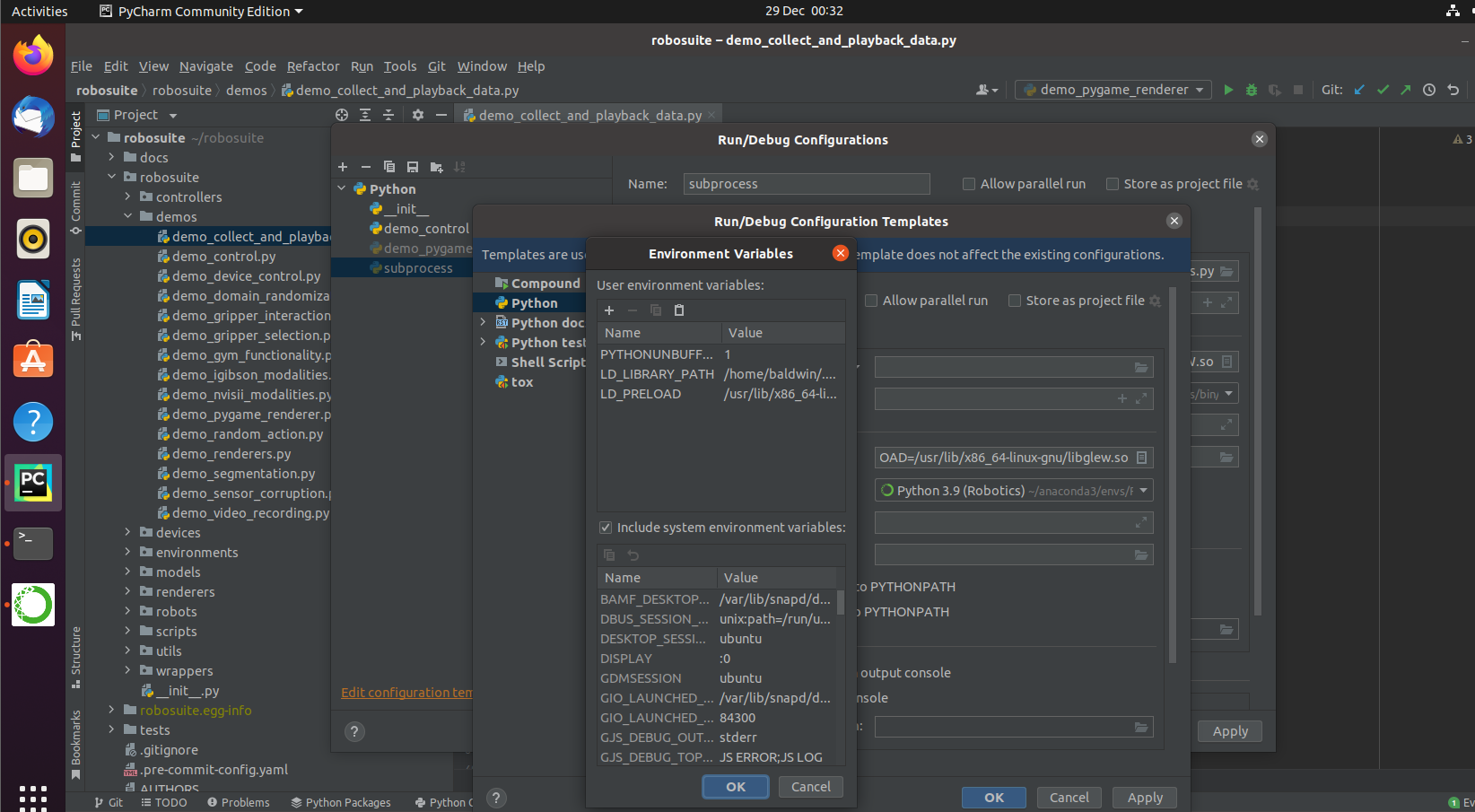Commit changes via the Git checkmark icon

click(x=1383, y=90)
